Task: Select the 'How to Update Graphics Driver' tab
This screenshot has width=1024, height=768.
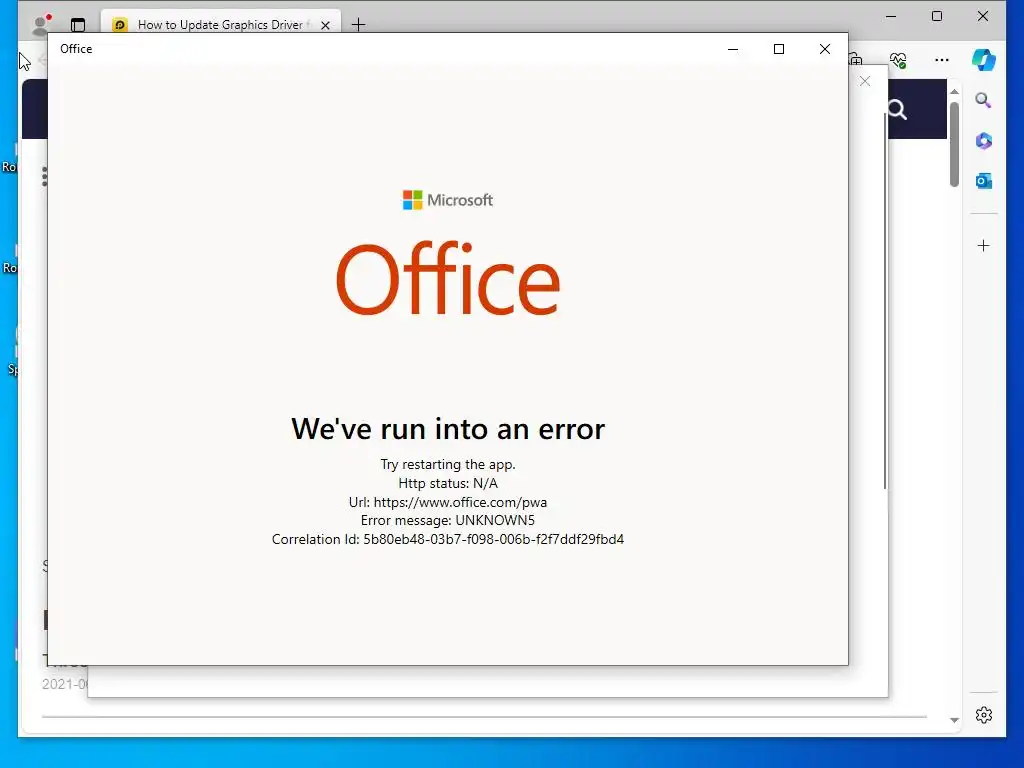Action: [x=221, y=25]
